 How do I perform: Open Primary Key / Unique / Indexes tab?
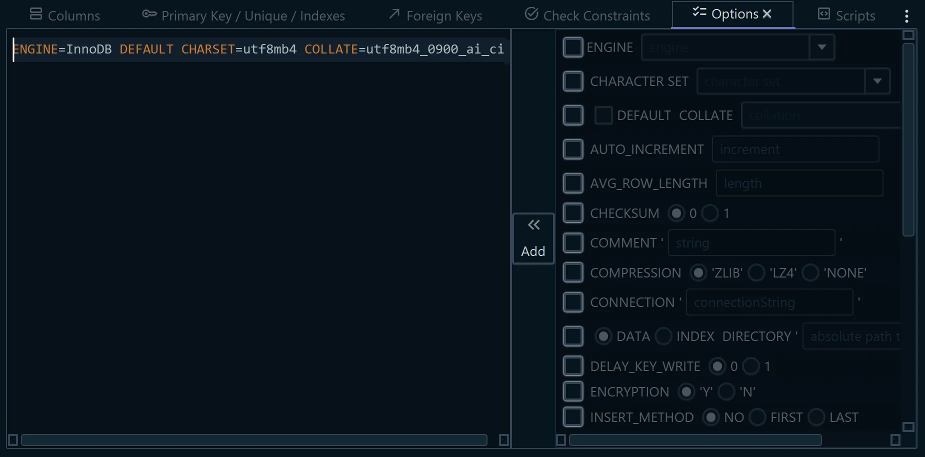(244, 15)
